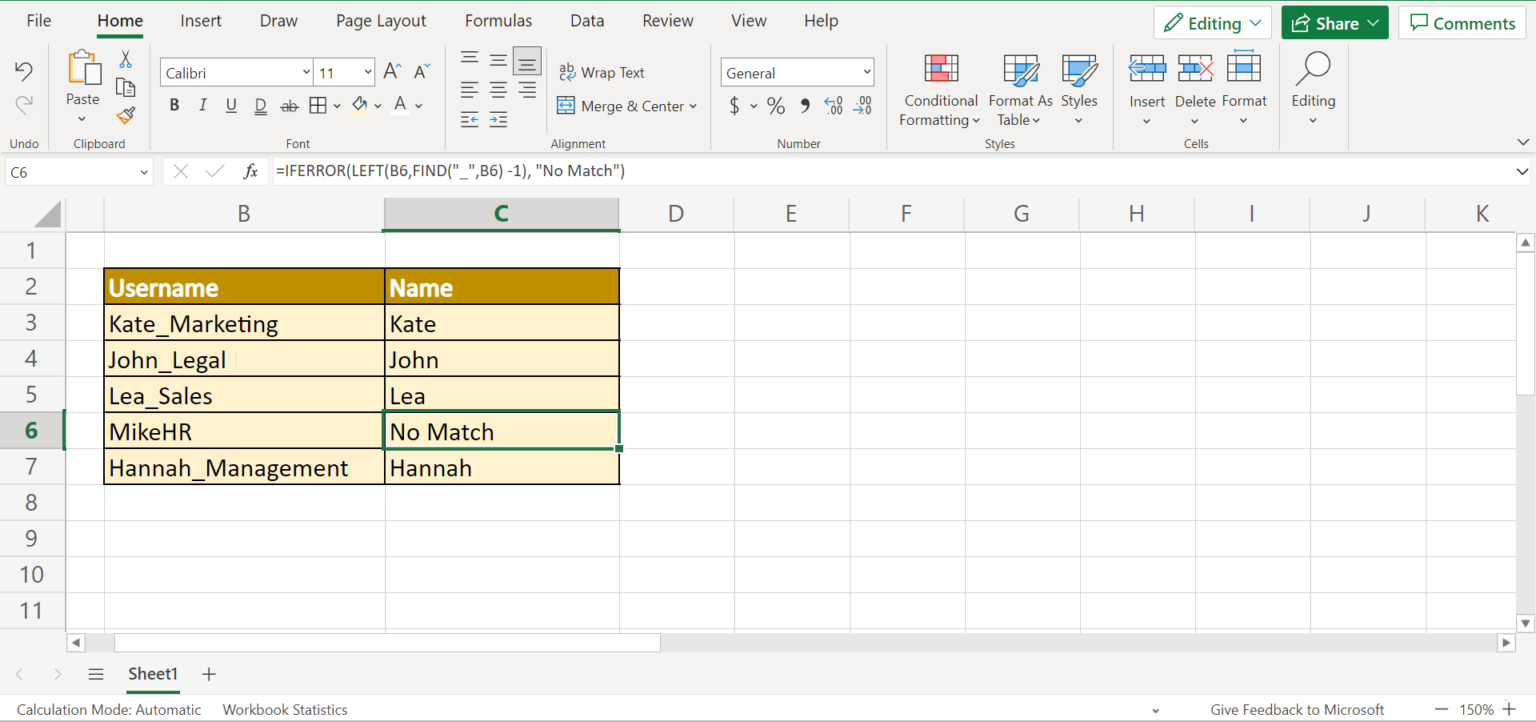Toggle Wrap Text for cell
Screen dimensions: 1536x722
pyautogui.click(x=602, y=72)
